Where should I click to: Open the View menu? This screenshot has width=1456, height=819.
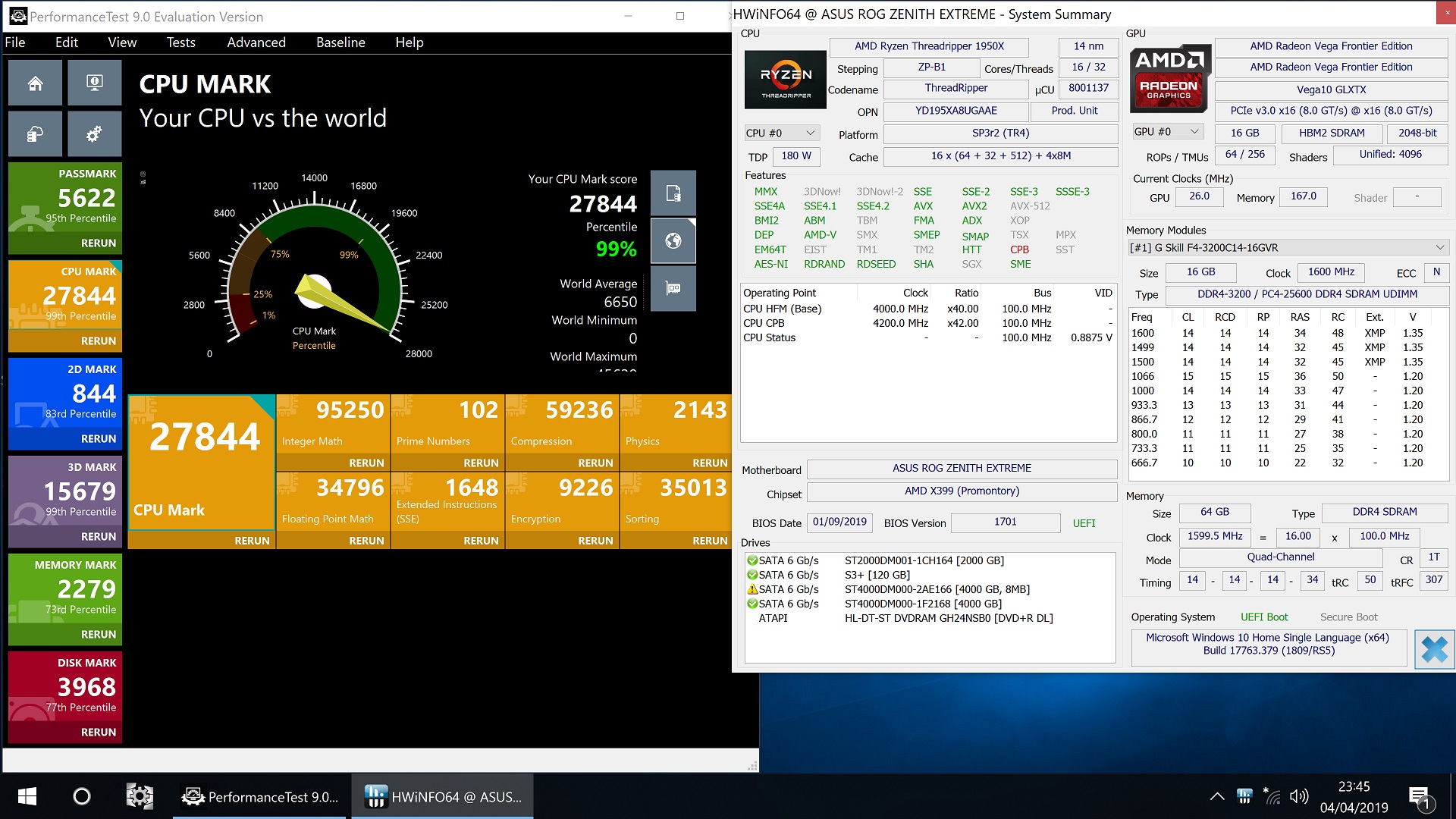[x=122, y=42]
